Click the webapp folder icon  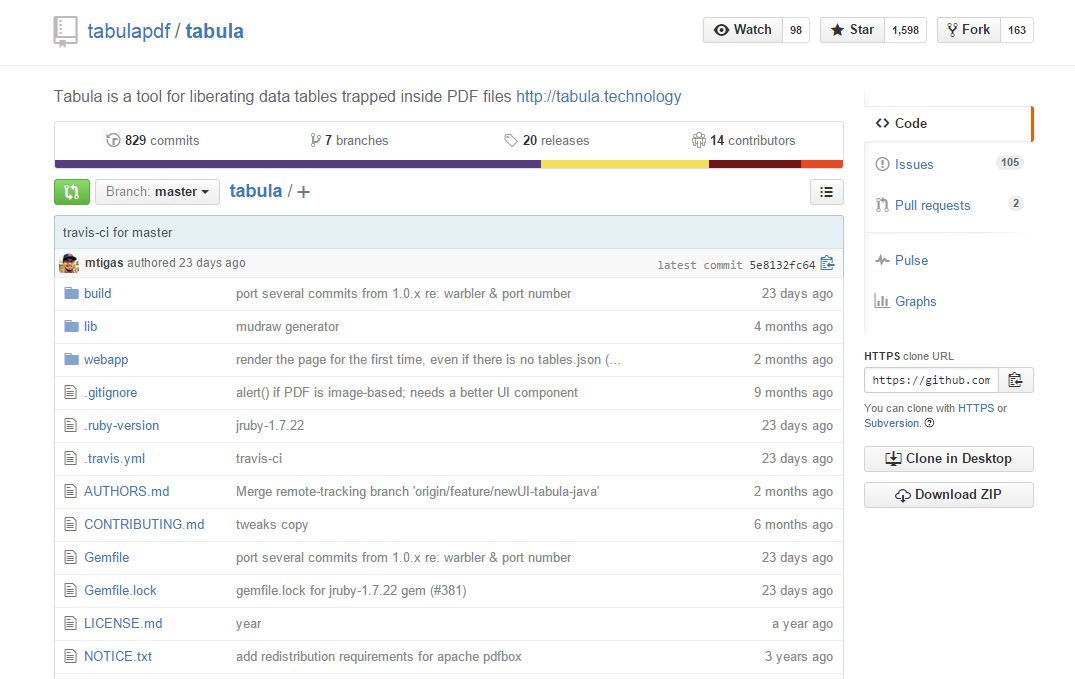coord(71,359)
